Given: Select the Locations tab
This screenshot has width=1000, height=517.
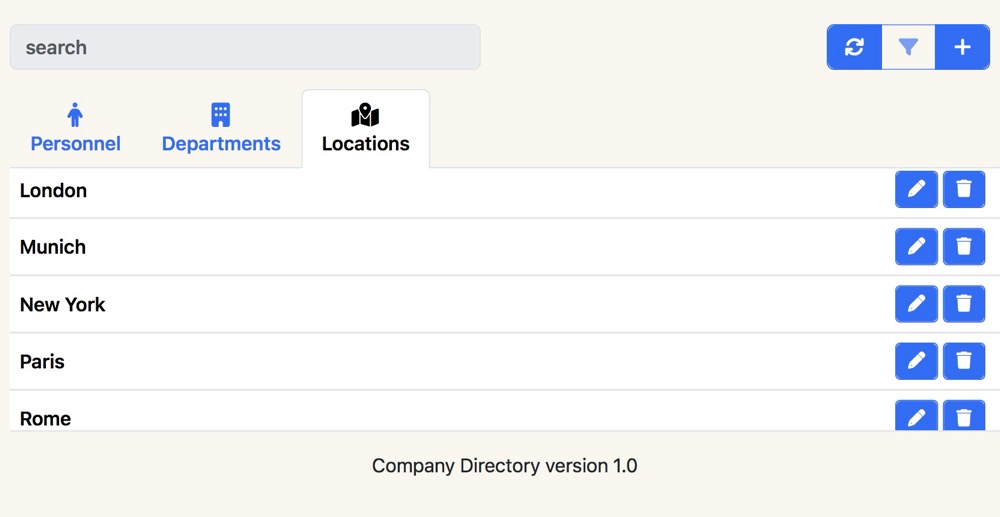Looking at the screenshot, I should coord(366,129).
